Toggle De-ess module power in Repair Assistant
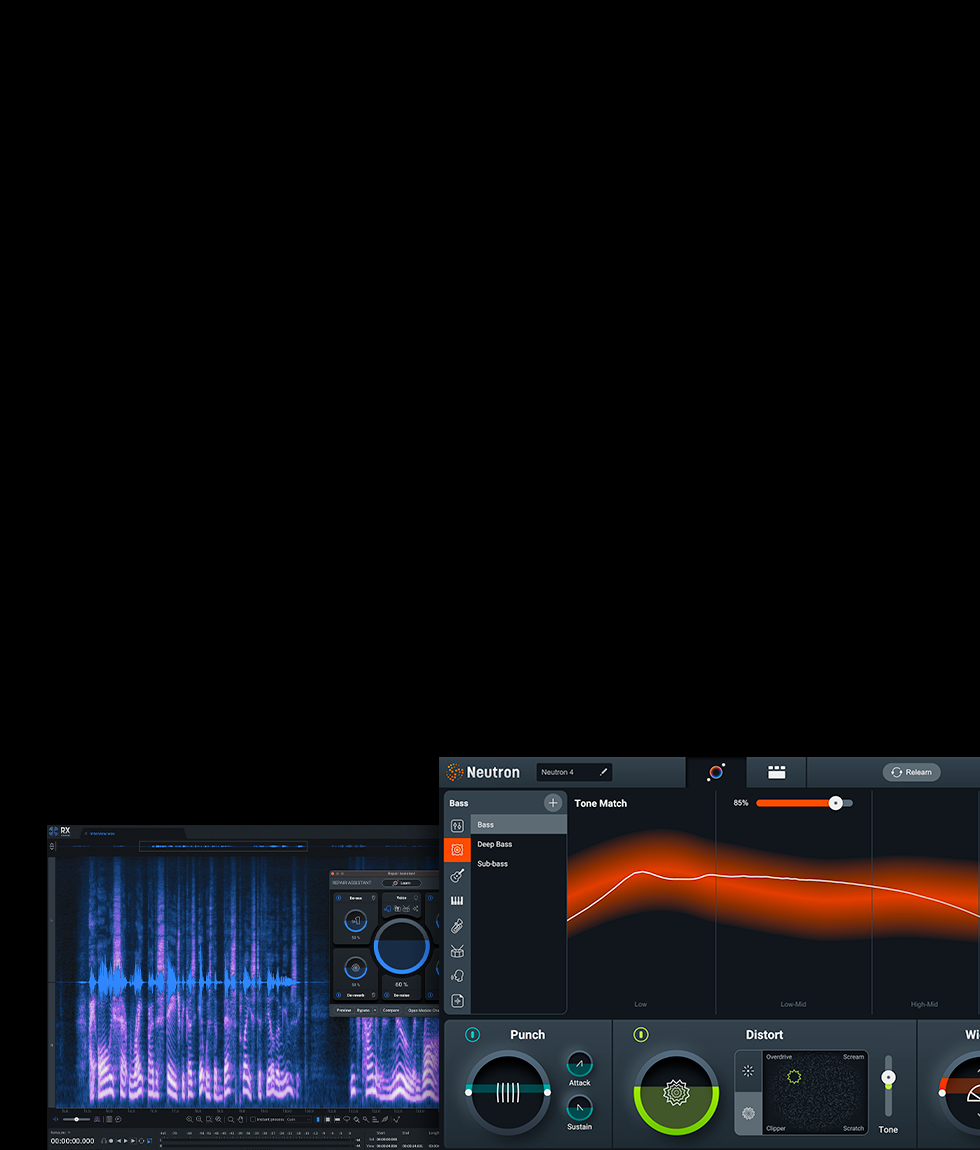The height and width of the screenshot is (1150, 980). tap(338, 898)
